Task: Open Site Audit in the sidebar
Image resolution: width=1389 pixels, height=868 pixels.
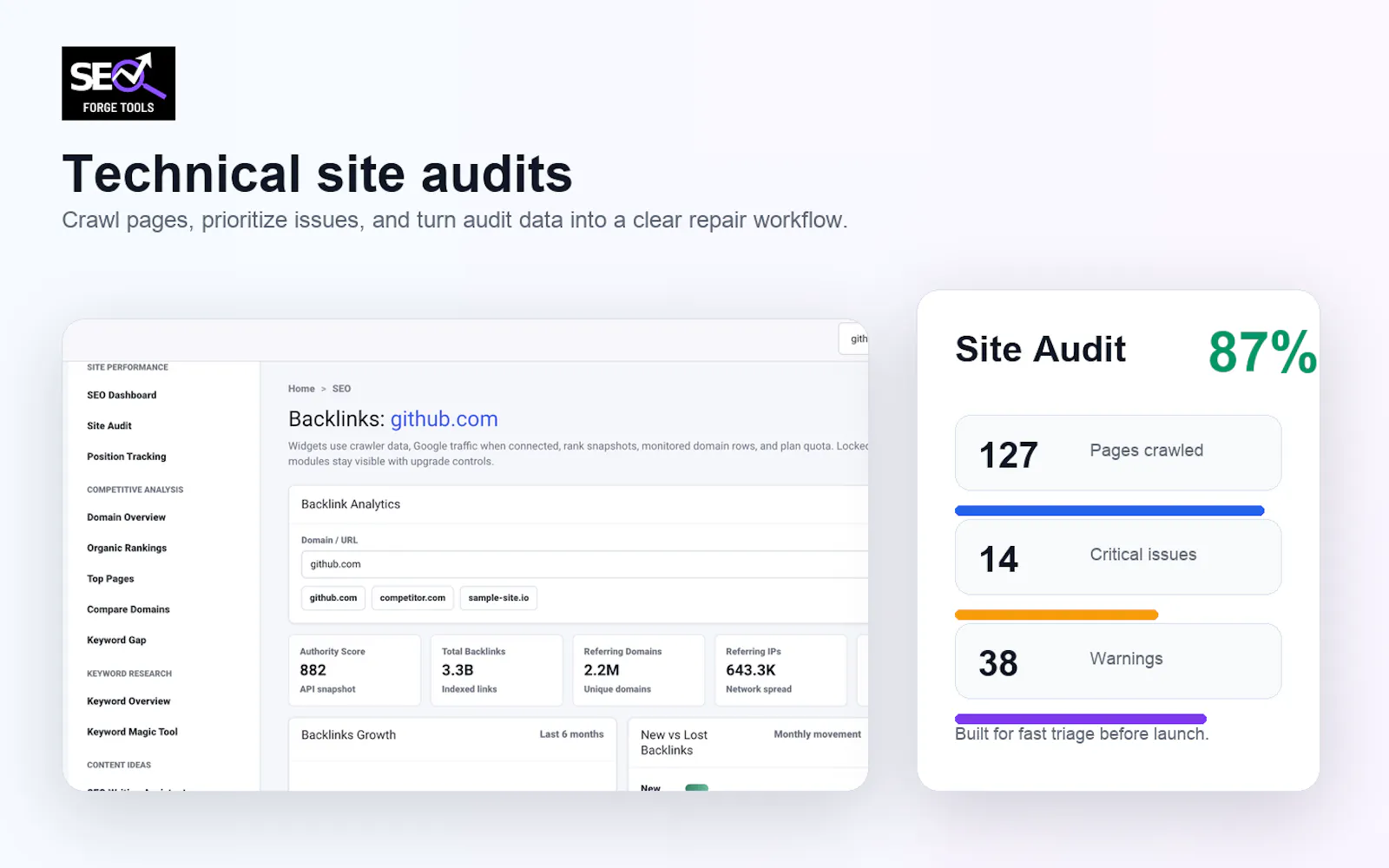Action: point(109,426)
